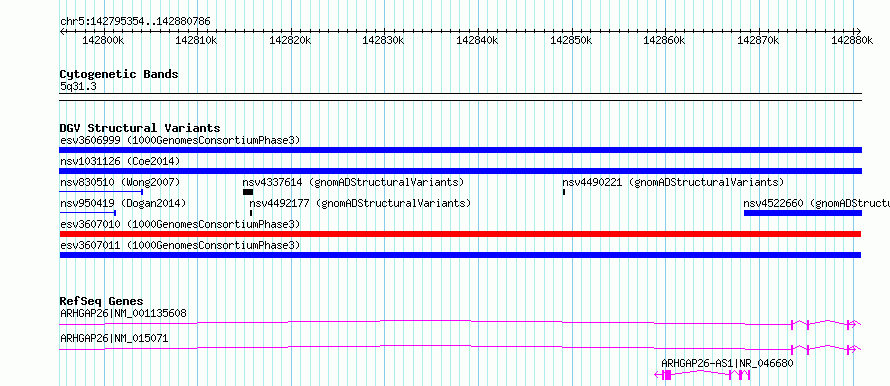Click the nsv4337614 black variant block
Image resolution: width=890 pixels, height=386 pixels.
coord(248,192)
